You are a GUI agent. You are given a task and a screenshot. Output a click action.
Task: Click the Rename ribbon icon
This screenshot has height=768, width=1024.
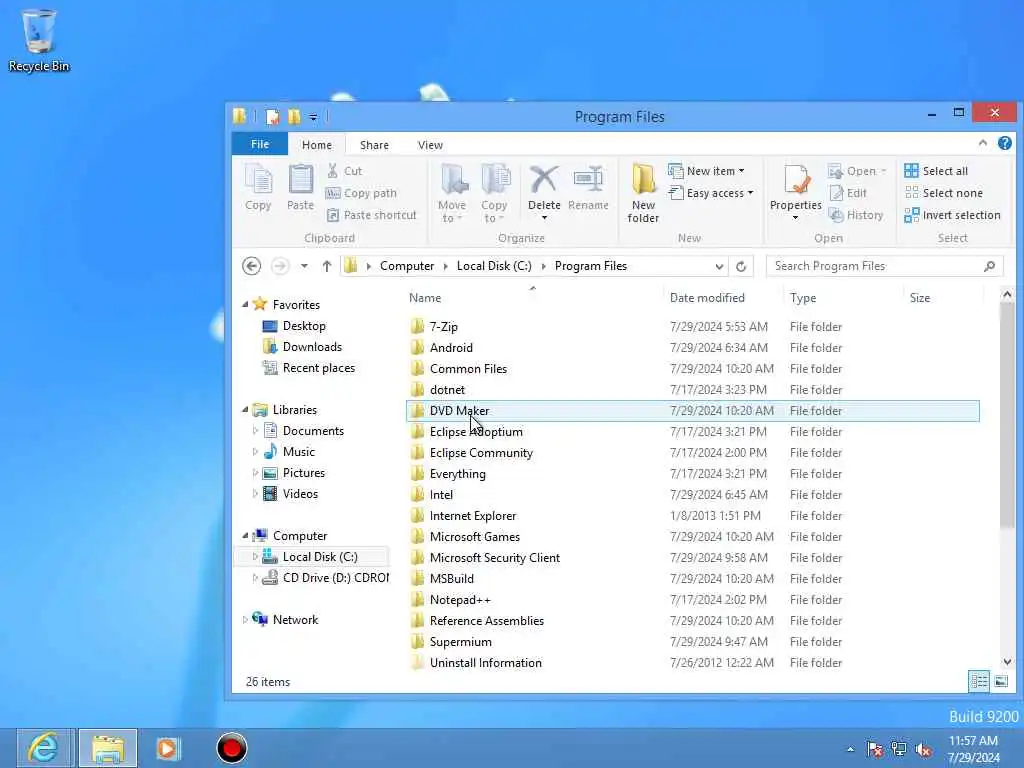[588, 187]
